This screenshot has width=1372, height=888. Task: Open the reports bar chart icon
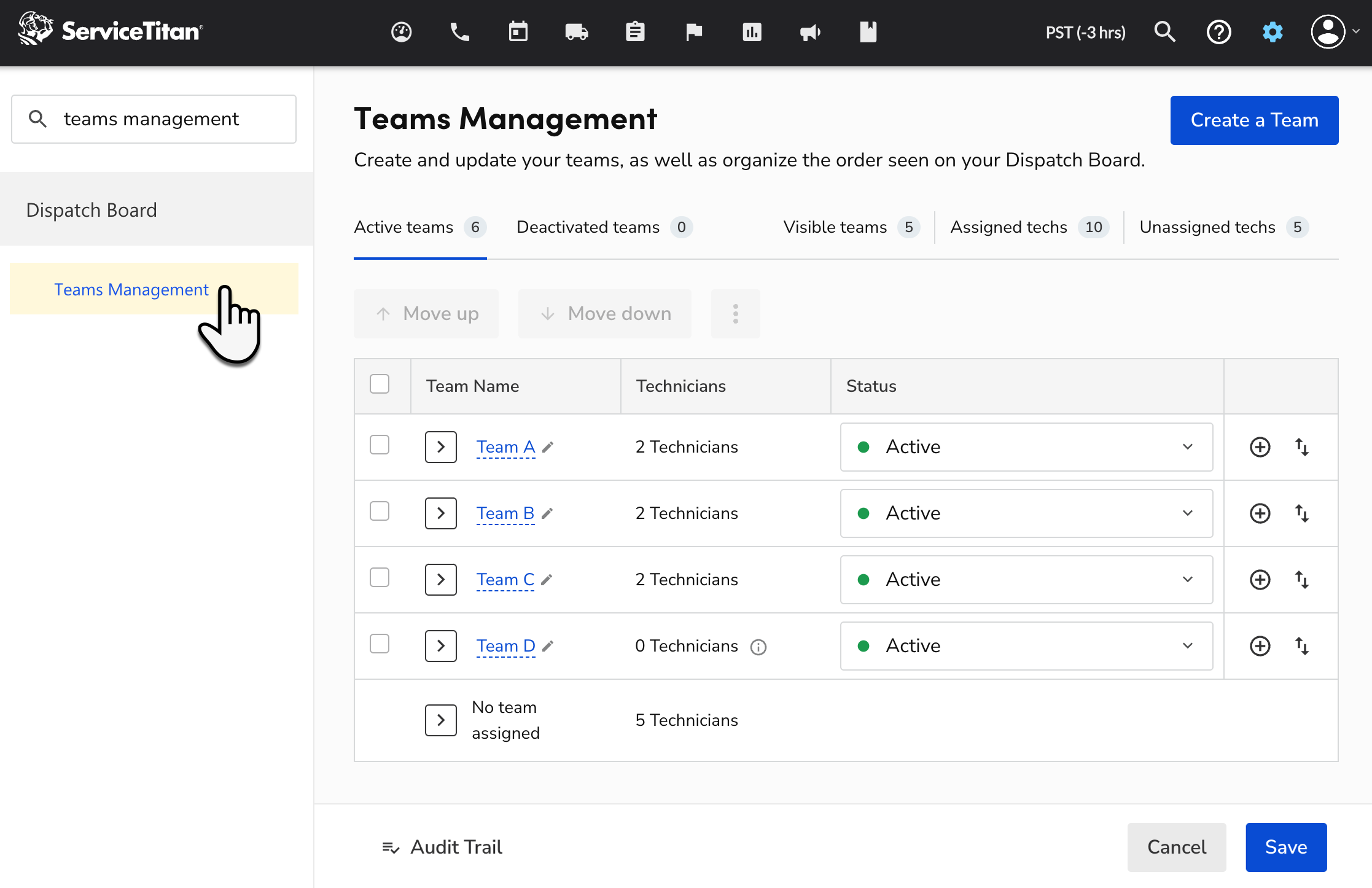point(752,32)
